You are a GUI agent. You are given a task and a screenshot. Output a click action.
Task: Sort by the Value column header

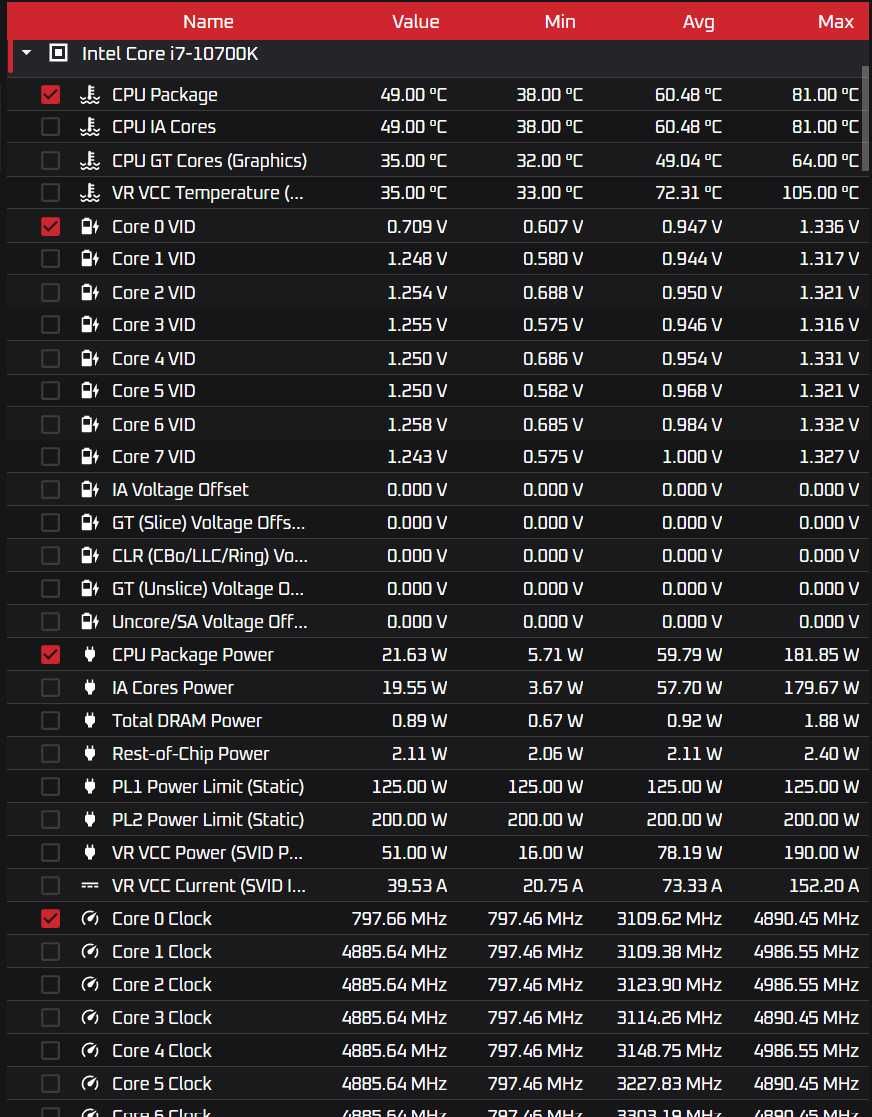click(x=415, y=21)
